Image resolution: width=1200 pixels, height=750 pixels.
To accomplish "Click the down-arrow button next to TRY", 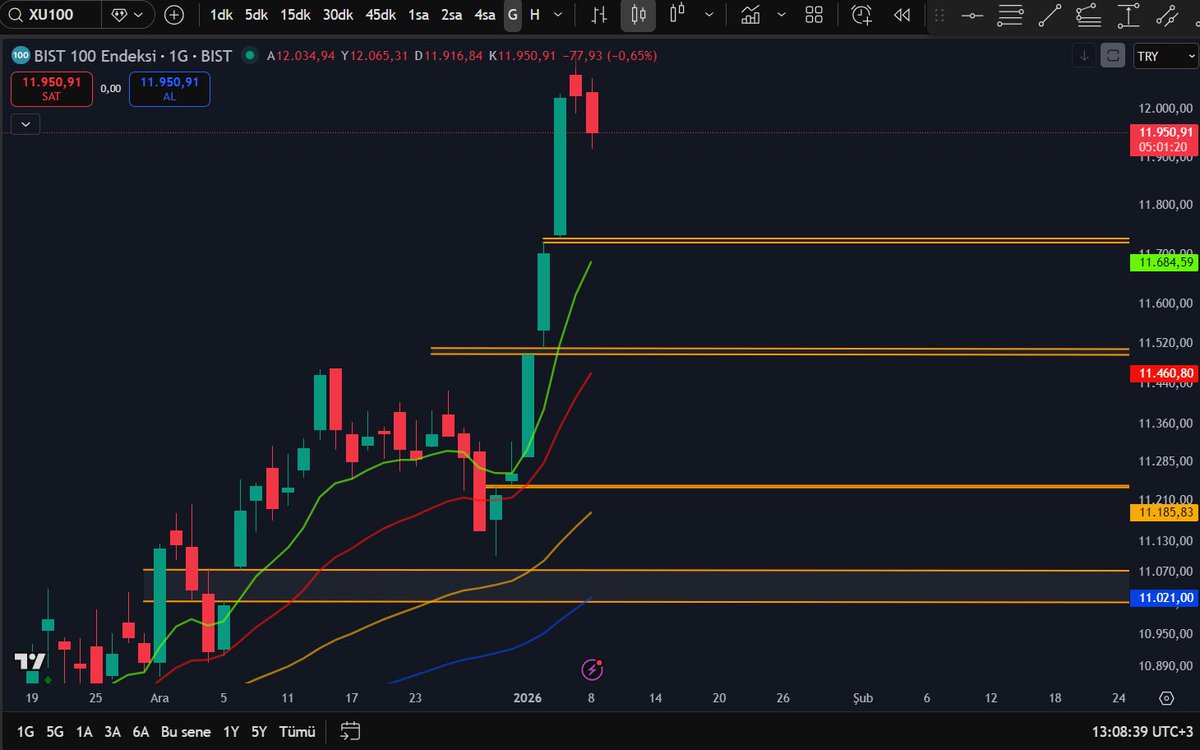I will [1085, 56].
